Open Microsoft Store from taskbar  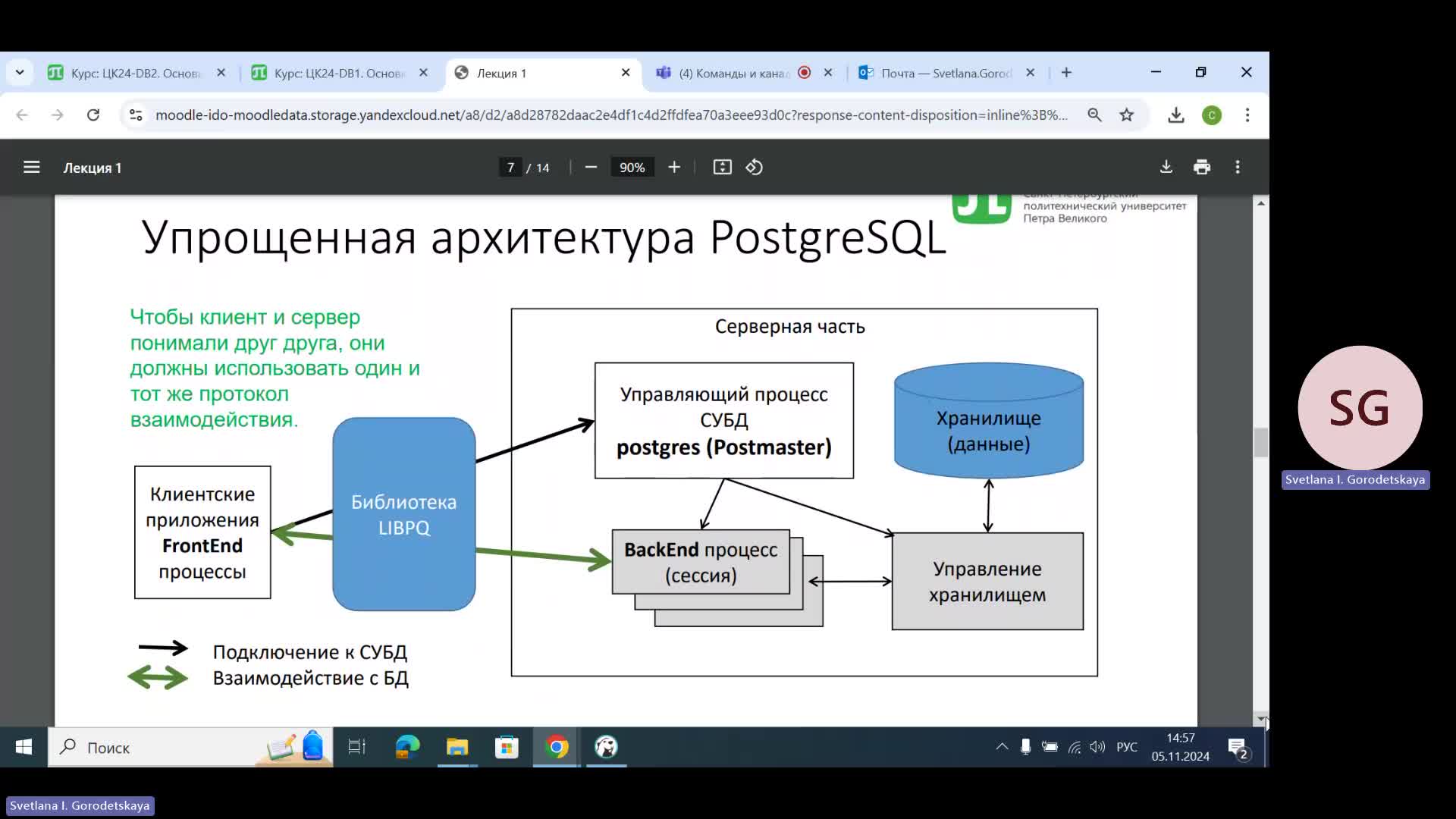(507, 748)
